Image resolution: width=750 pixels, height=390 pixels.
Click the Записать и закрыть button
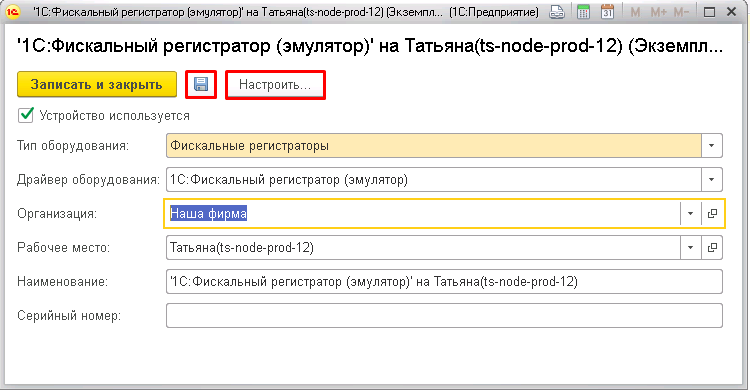click(97, 85)
